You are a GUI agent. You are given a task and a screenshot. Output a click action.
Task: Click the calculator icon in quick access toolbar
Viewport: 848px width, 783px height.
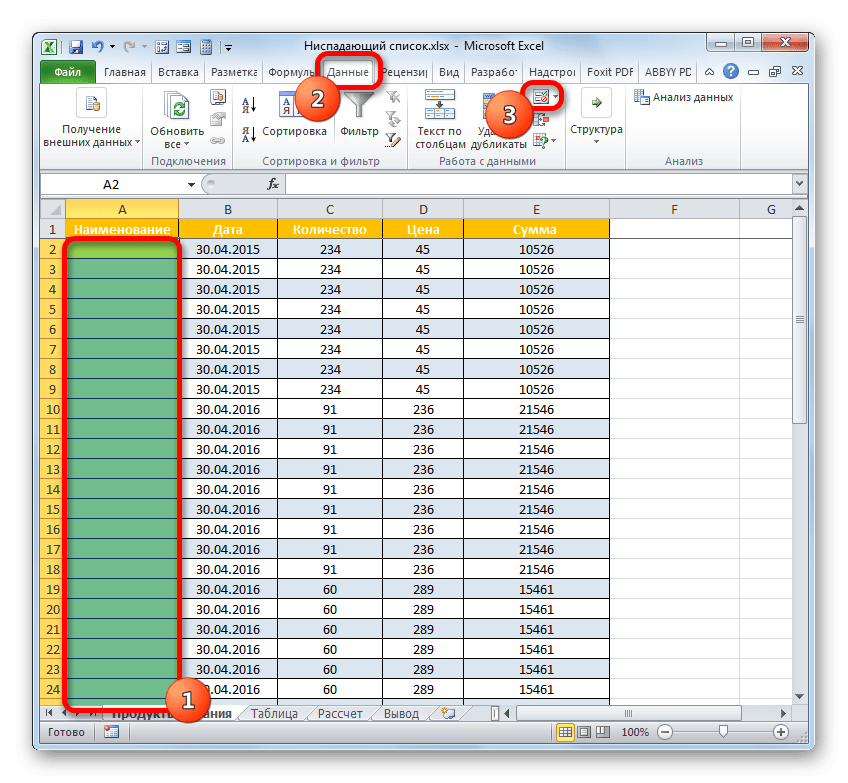(206, 47)
